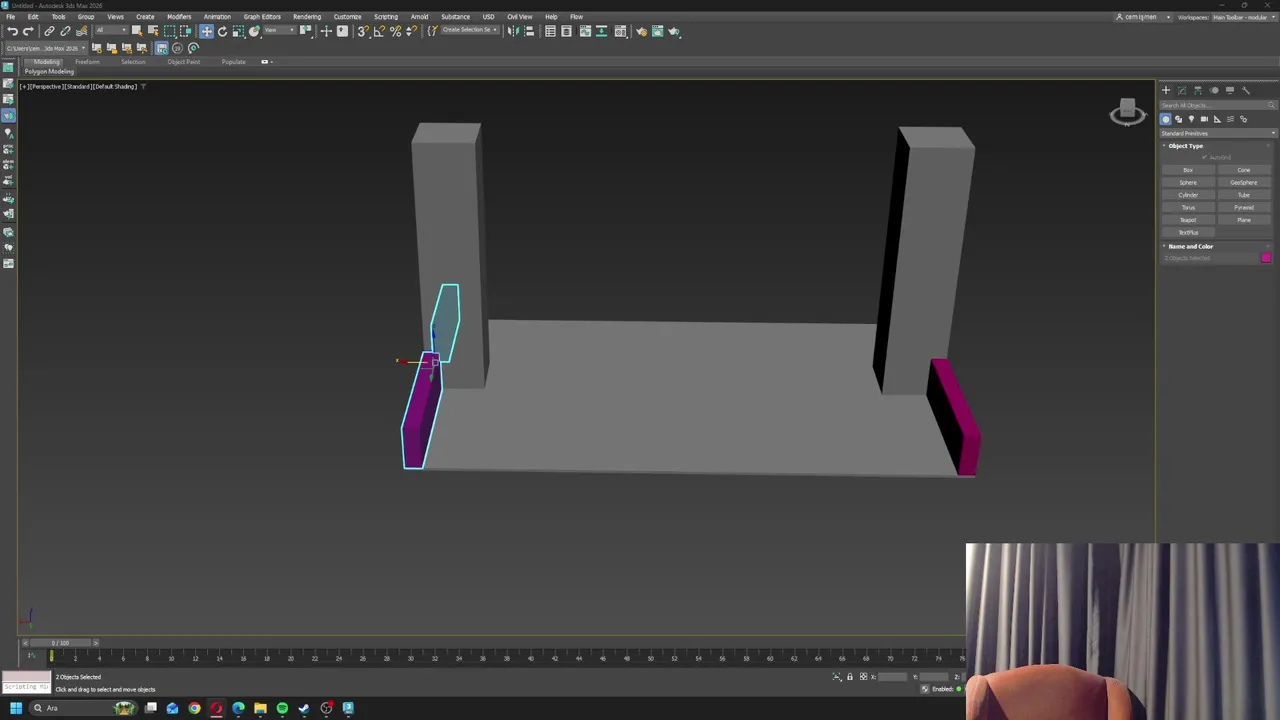Click the Cylinder primitive button
1280x720 pixels.
[1188, 195]
